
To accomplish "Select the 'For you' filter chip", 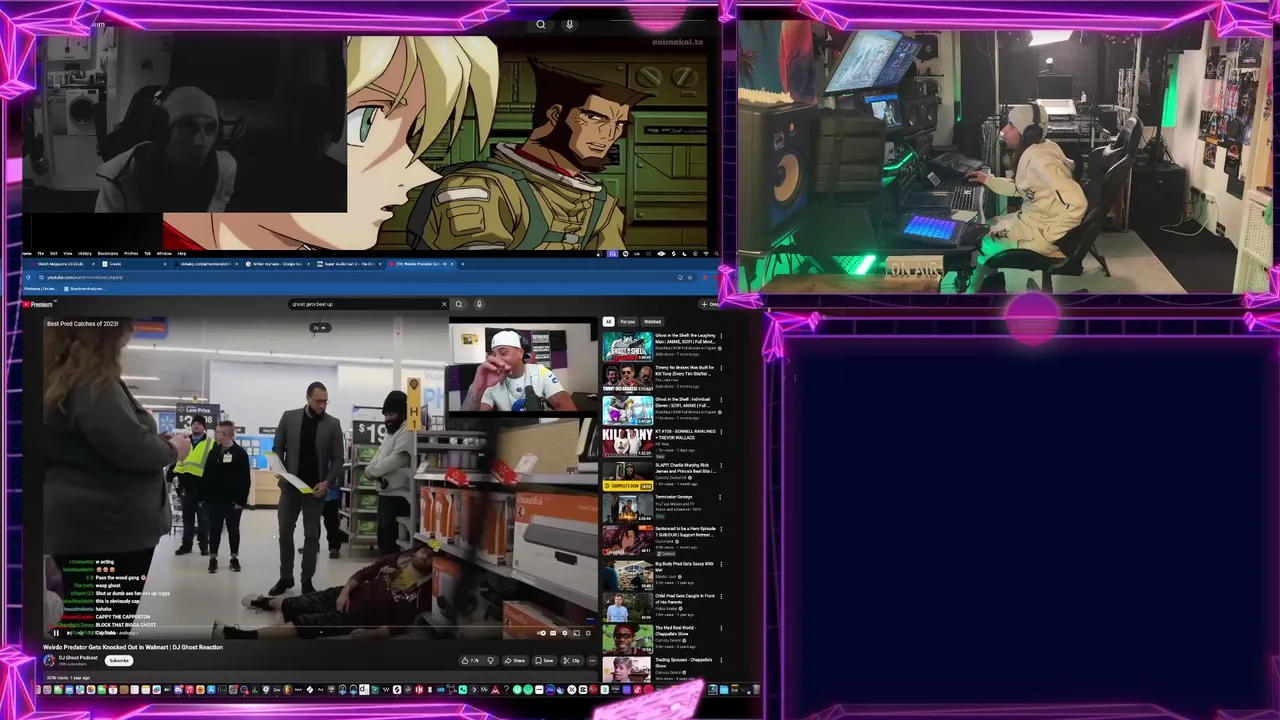I will [x=628, y=322].
